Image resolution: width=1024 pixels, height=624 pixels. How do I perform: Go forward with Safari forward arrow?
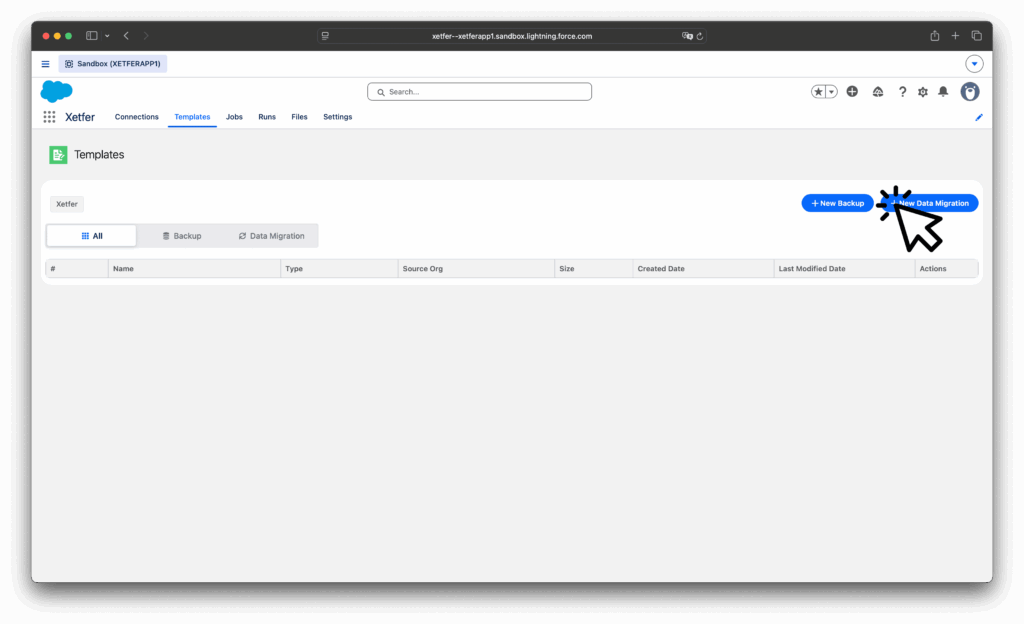tap(146, 36)
